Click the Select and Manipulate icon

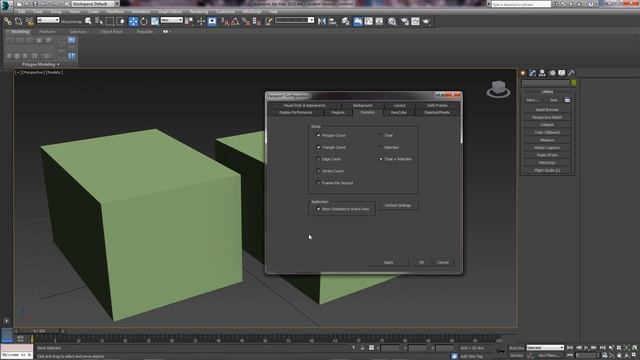click(x=201, y=21)
